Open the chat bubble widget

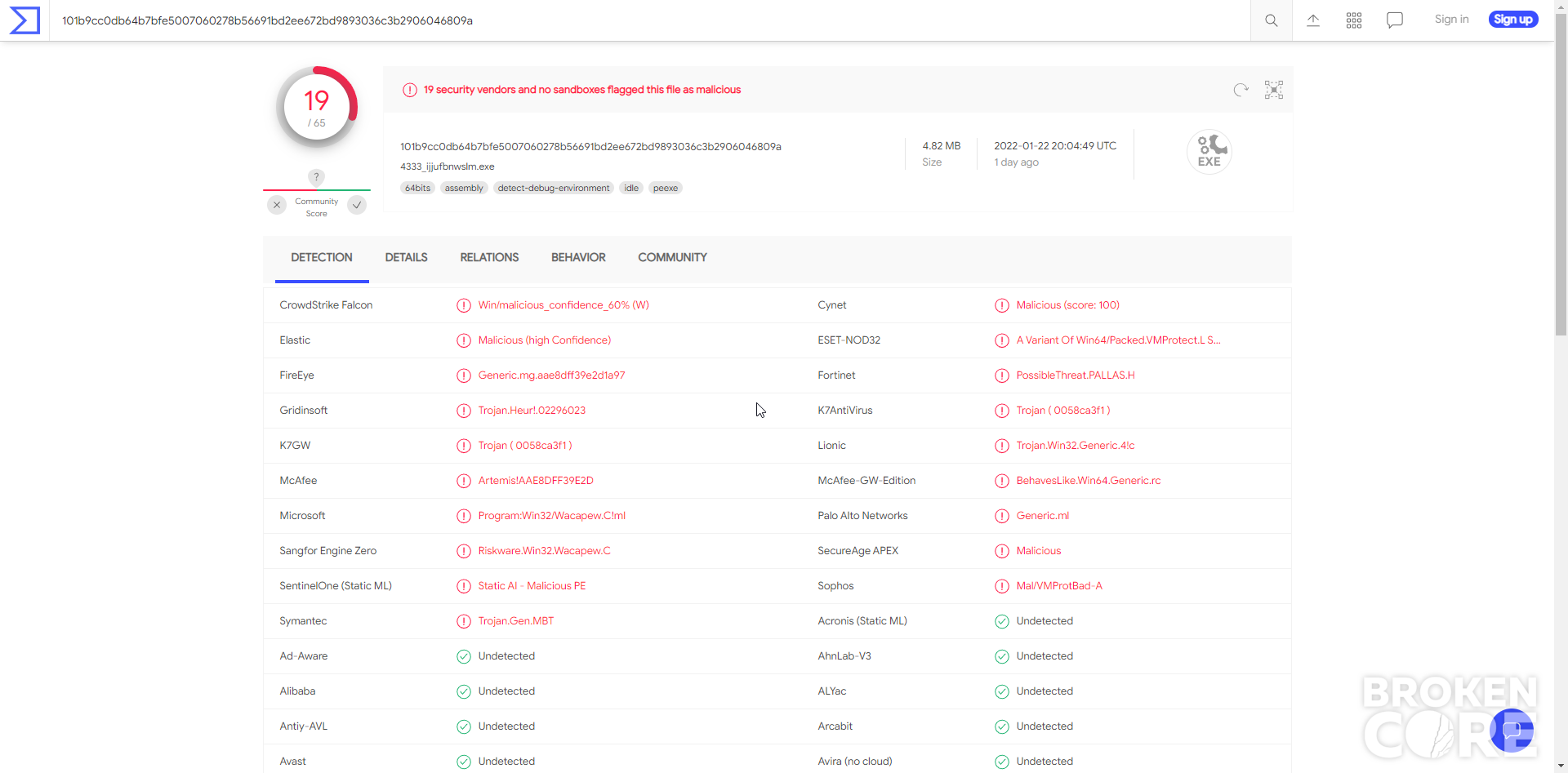click(1512, 731)
